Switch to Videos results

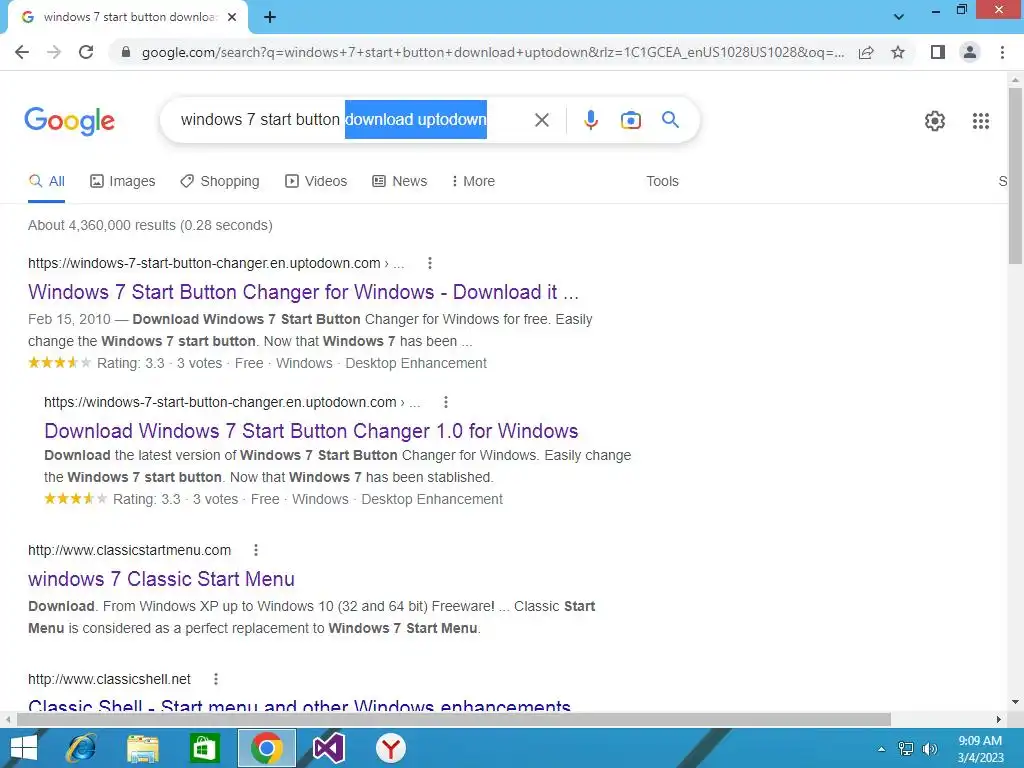pyautogui.click(x=316, y=181)
